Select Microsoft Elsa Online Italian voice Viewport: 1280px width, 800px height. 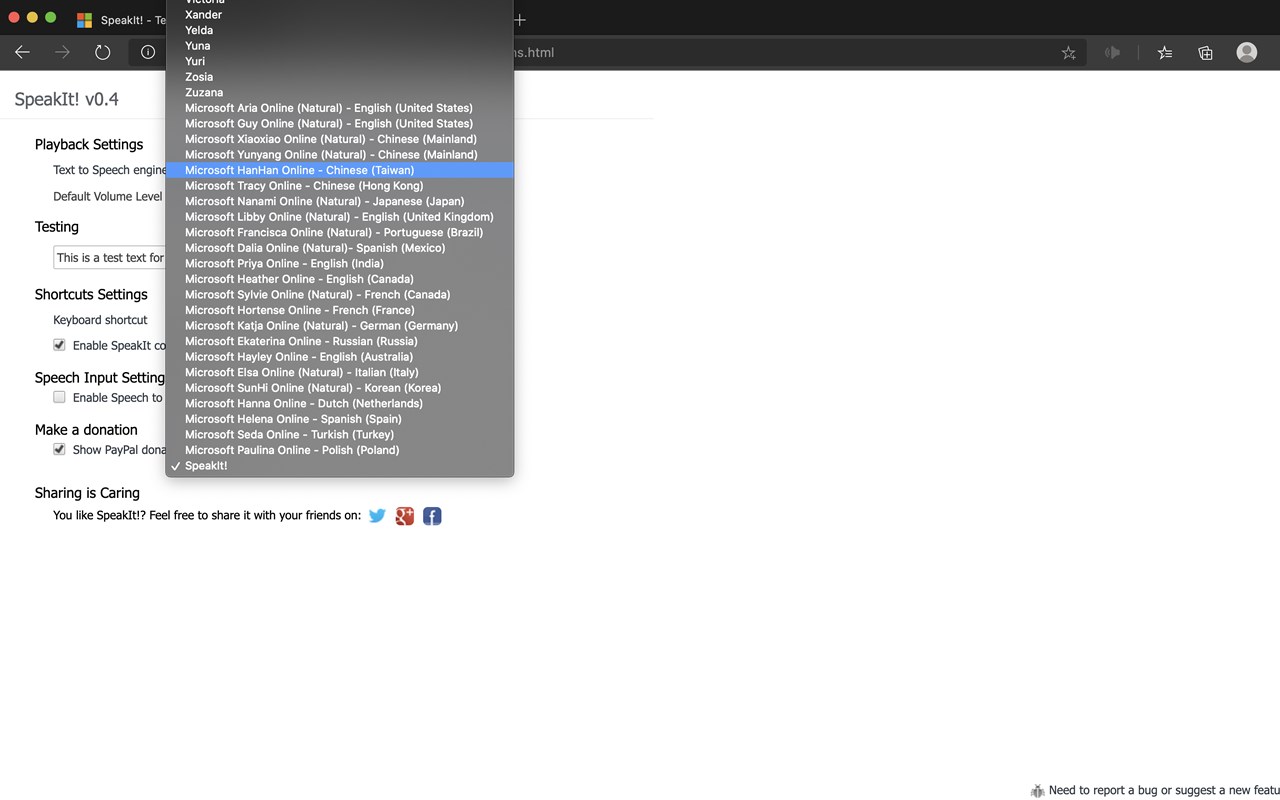tap(340, 372)
